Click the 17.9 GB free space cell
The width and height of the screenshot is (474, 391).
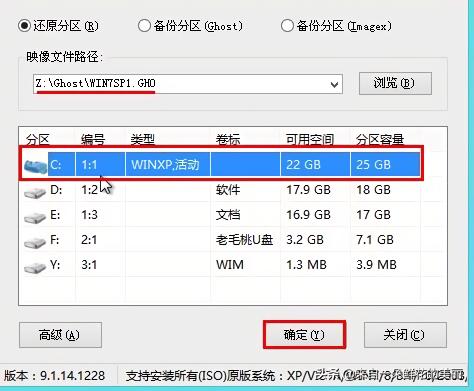point(308,190)
